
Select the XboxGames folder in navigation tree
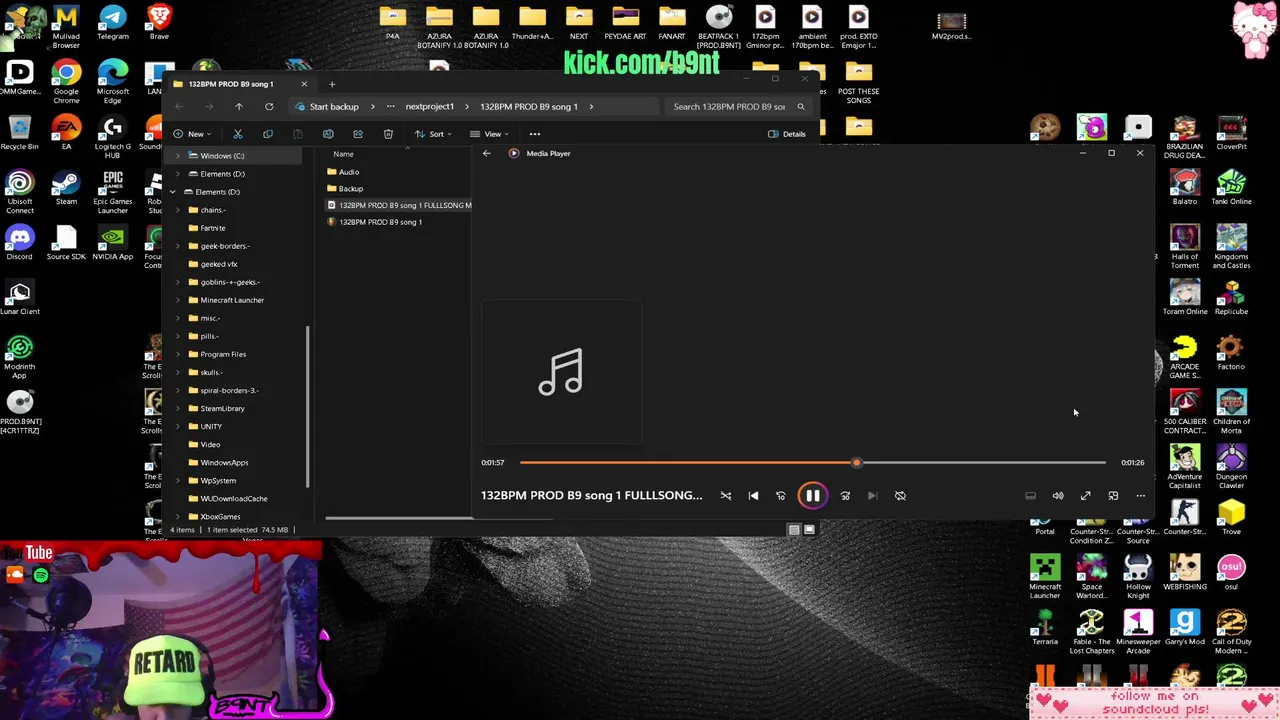tap(220, 517)
